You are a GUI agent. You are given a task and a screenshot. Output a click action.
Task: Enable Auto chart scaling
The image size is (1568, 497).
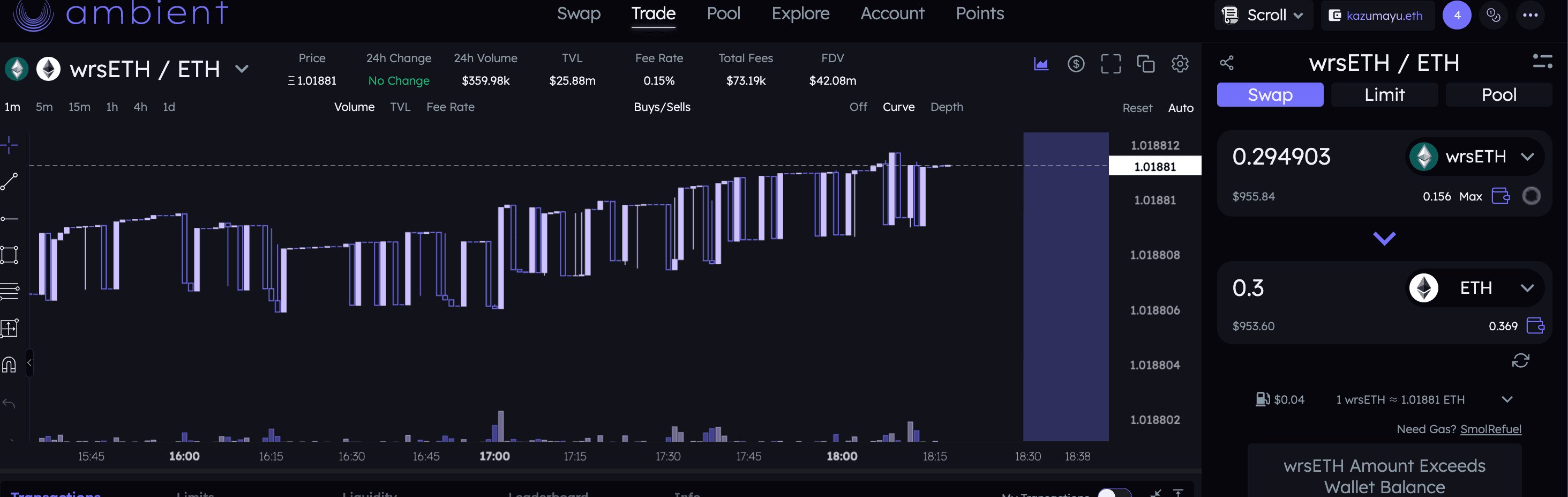click(1180, 108)
